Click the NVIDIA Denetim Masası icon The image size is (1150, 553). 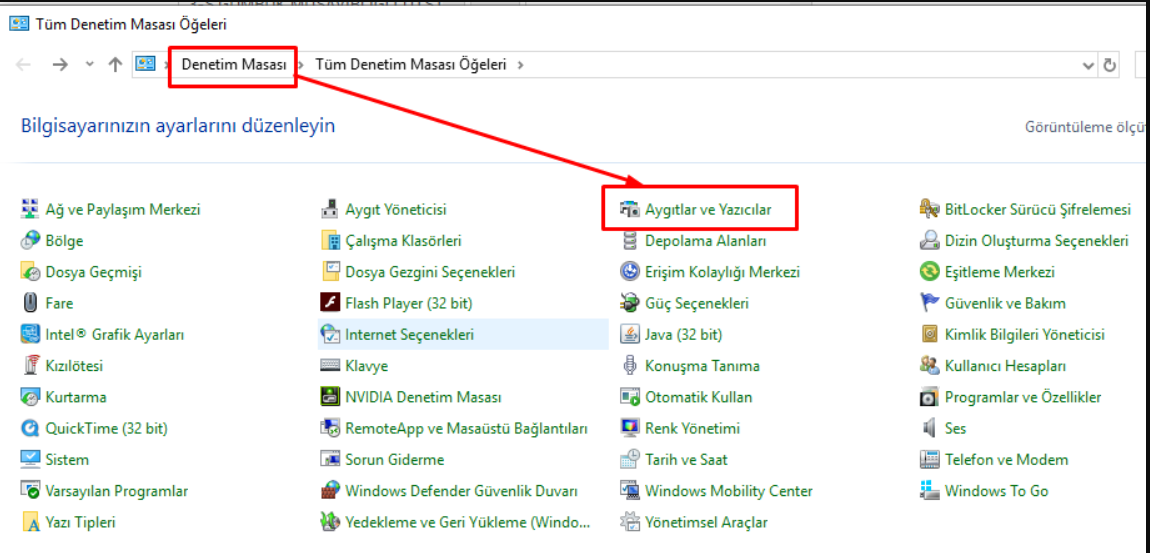(x=330, y=397)
